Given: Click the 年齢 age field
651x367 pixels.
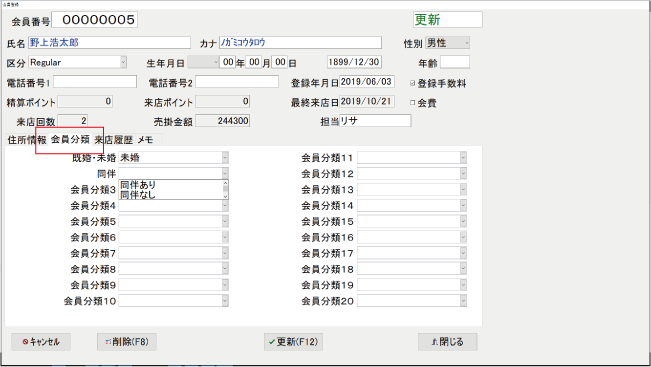Looking at the screenshot, I should pos(455,62).
